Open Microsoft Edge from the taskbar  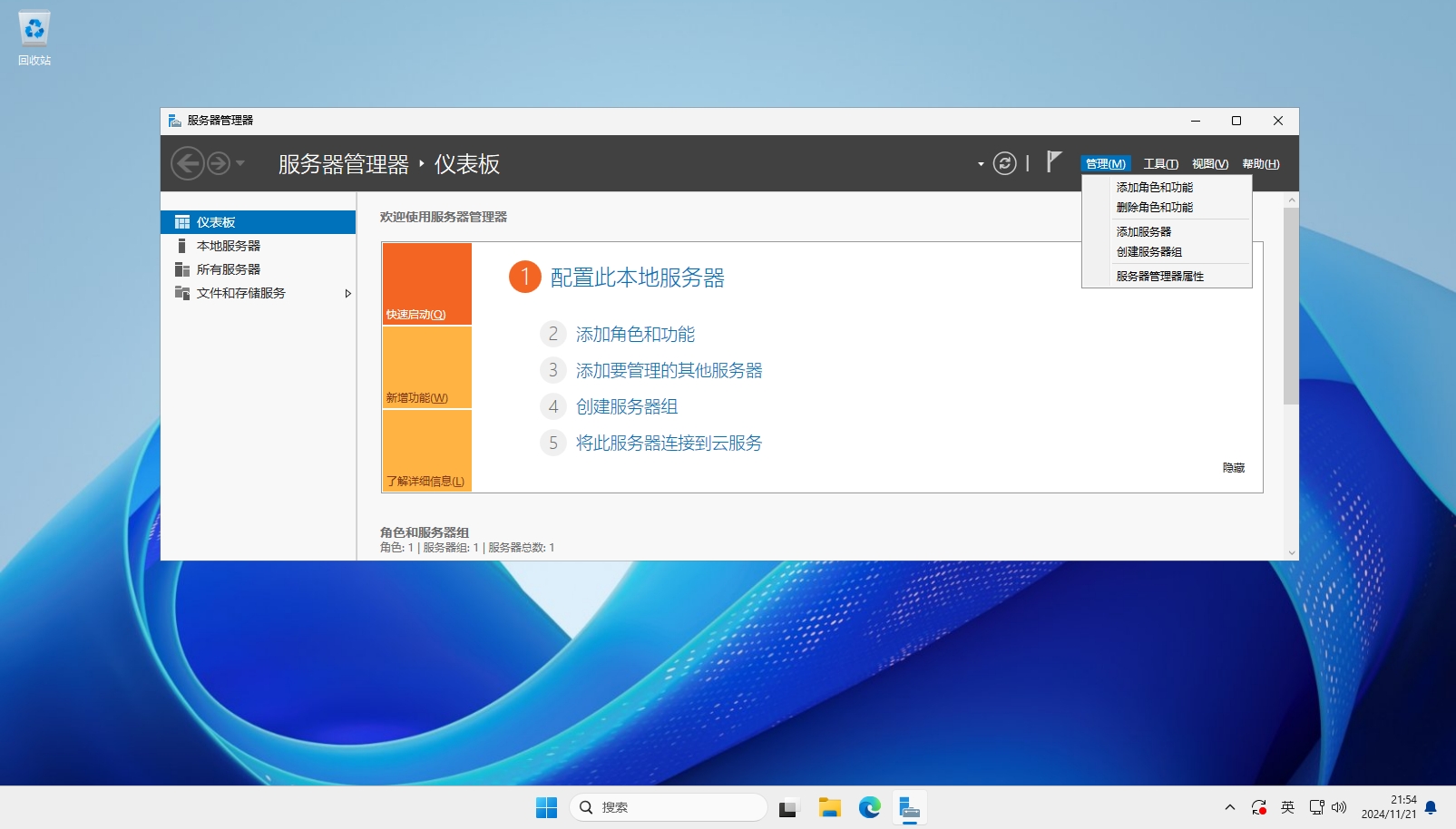(x=869, y=807)
